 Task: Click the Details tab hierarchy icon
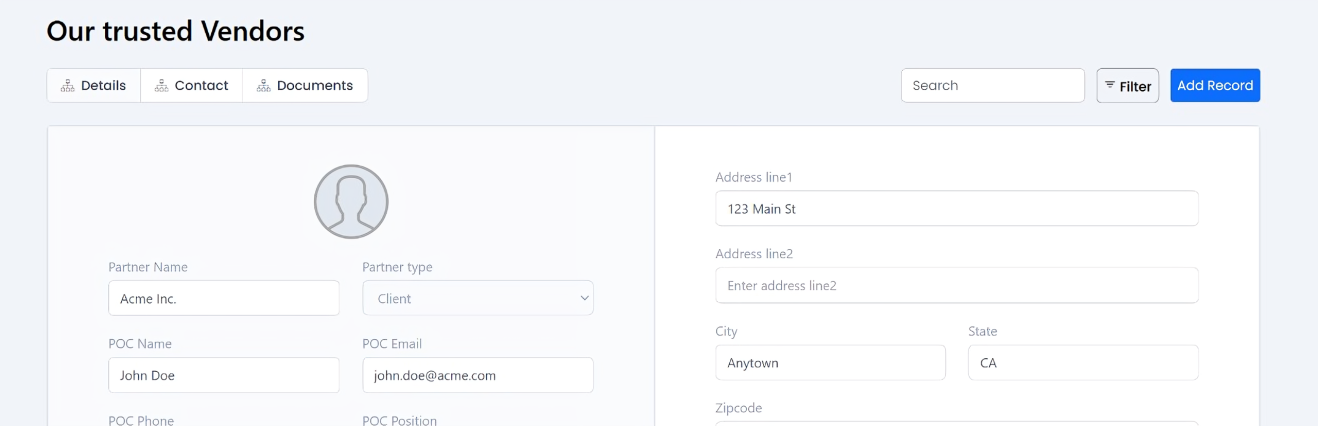coord(68,86)
